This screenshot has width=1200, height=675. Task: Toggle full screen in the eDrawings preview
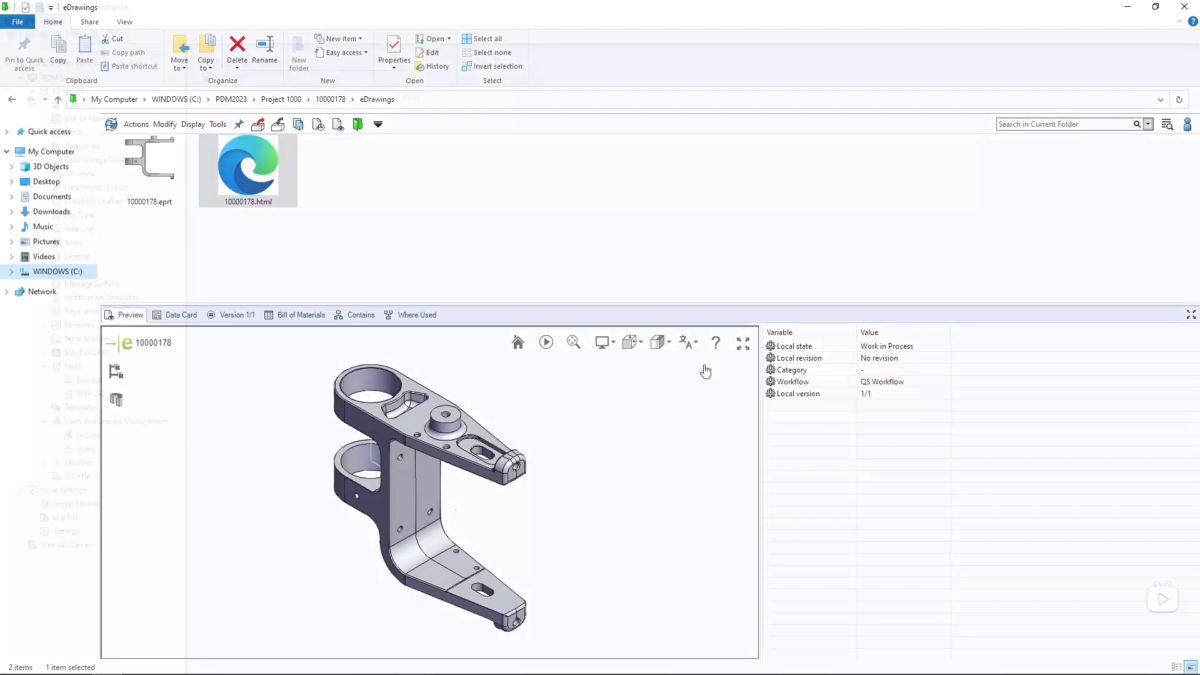[x=743, y=343]
